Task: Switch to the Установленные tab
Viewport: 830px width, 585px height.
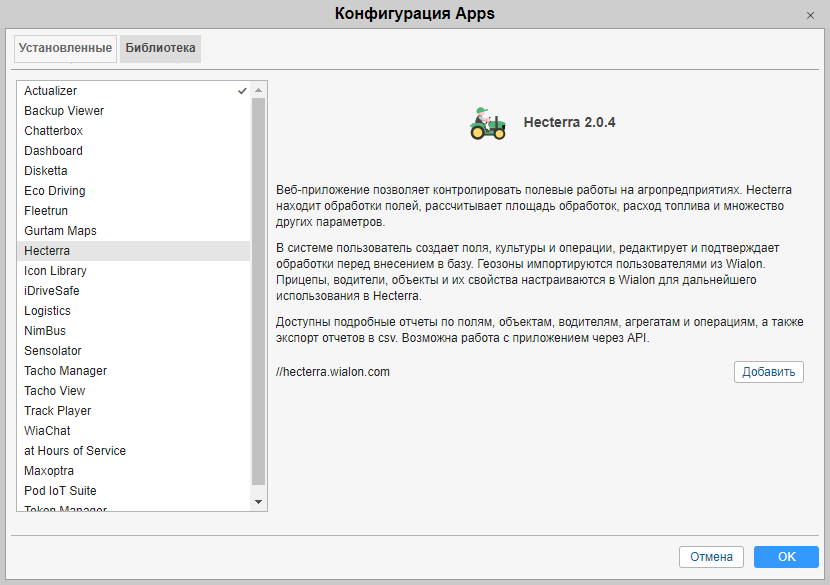Action: (x=65, y=48)
